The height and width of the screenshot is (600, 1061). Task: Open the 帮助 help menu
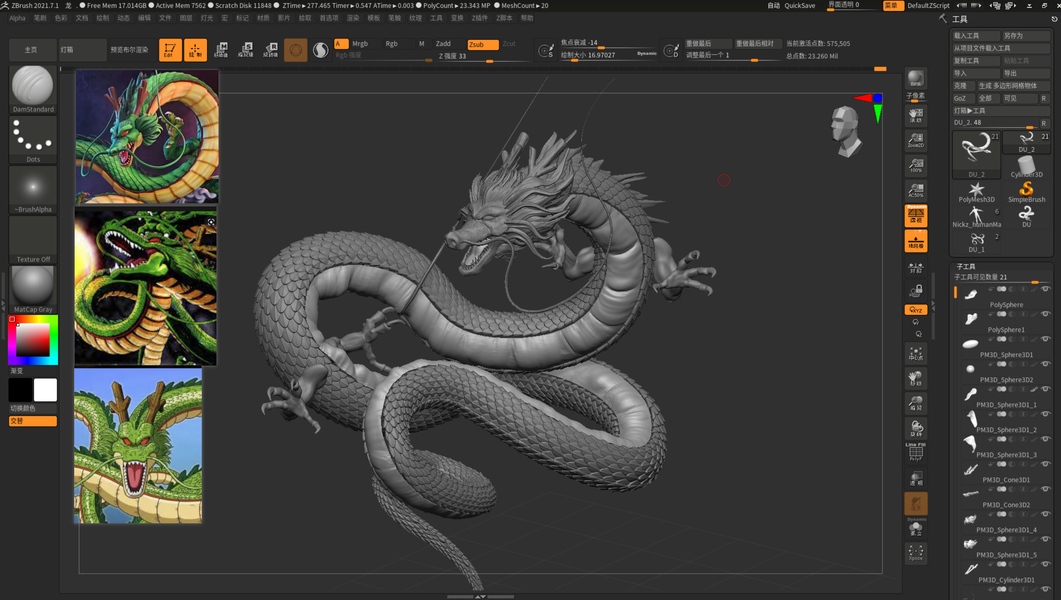[527, 18]
